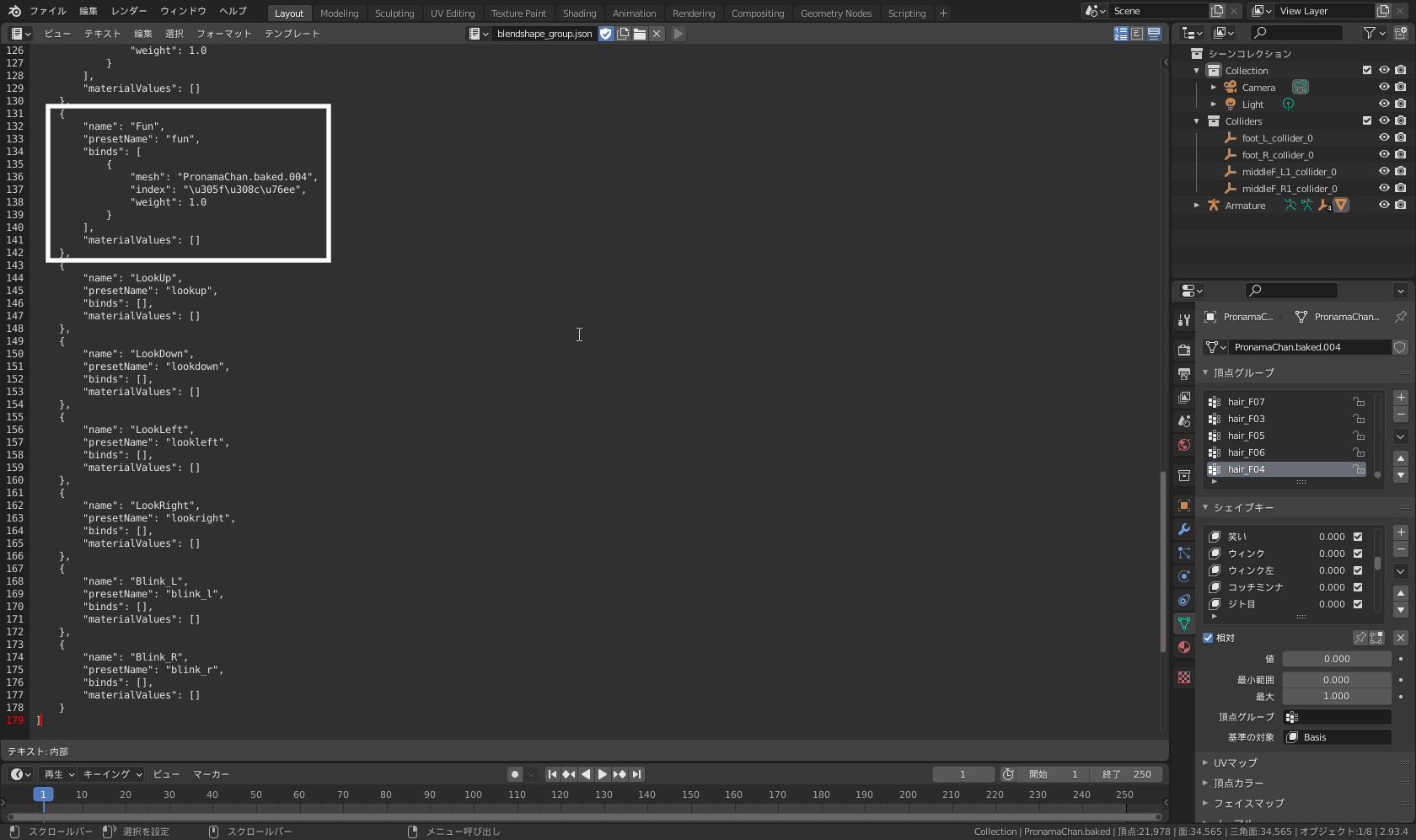This screenshot has height=840, width=1416.
Task: Jump to the timeline start frame
Action: point(552,774)
